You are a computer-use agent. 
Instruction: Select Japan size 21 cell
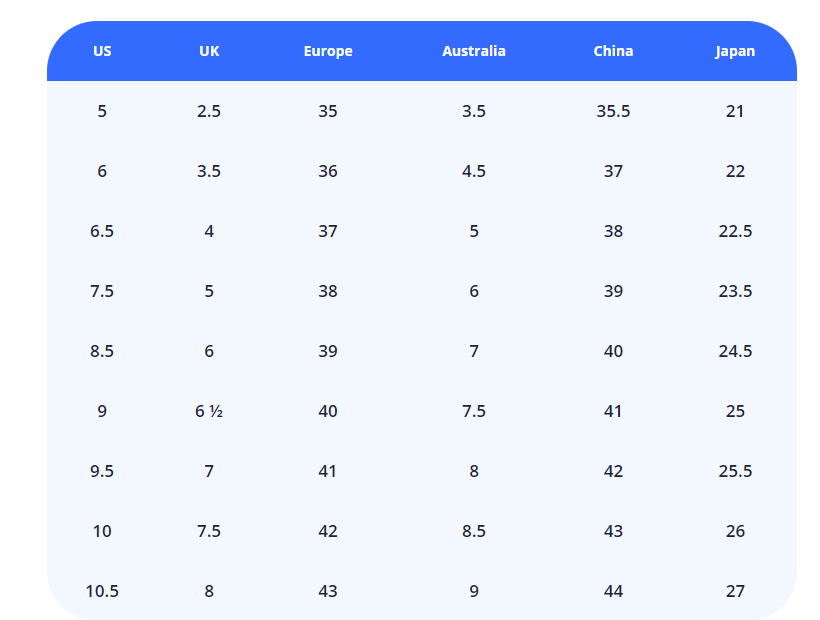tap(735, 111)
